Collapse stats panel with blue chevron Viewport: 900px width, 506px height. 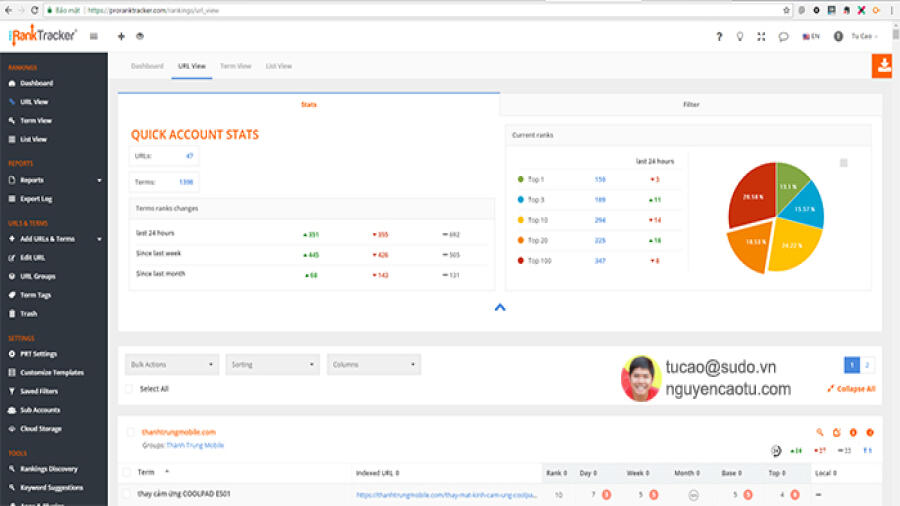tap(500, 308)
